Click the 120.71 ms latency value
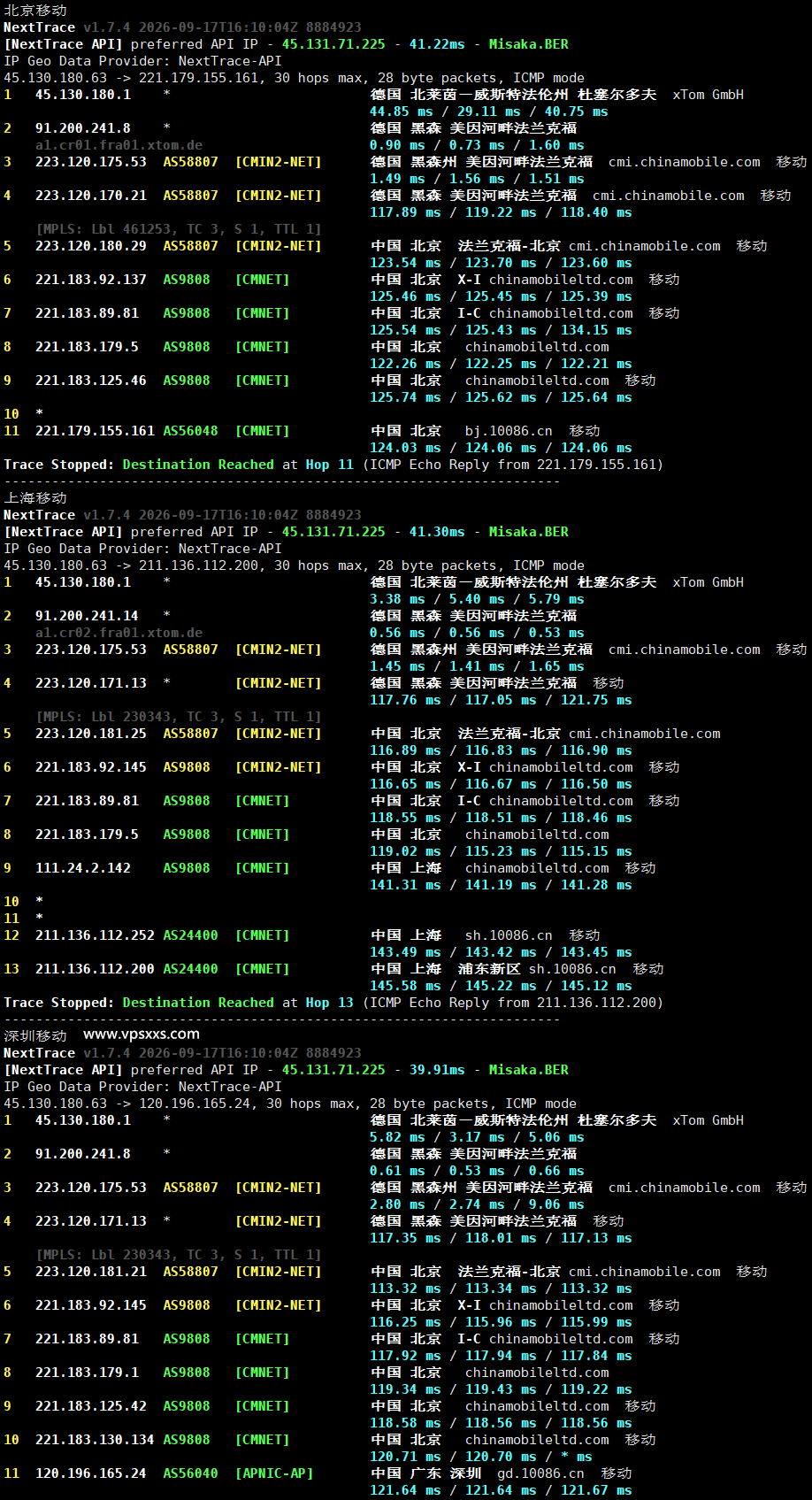The image size is (812, 1500). (405, 1457)
